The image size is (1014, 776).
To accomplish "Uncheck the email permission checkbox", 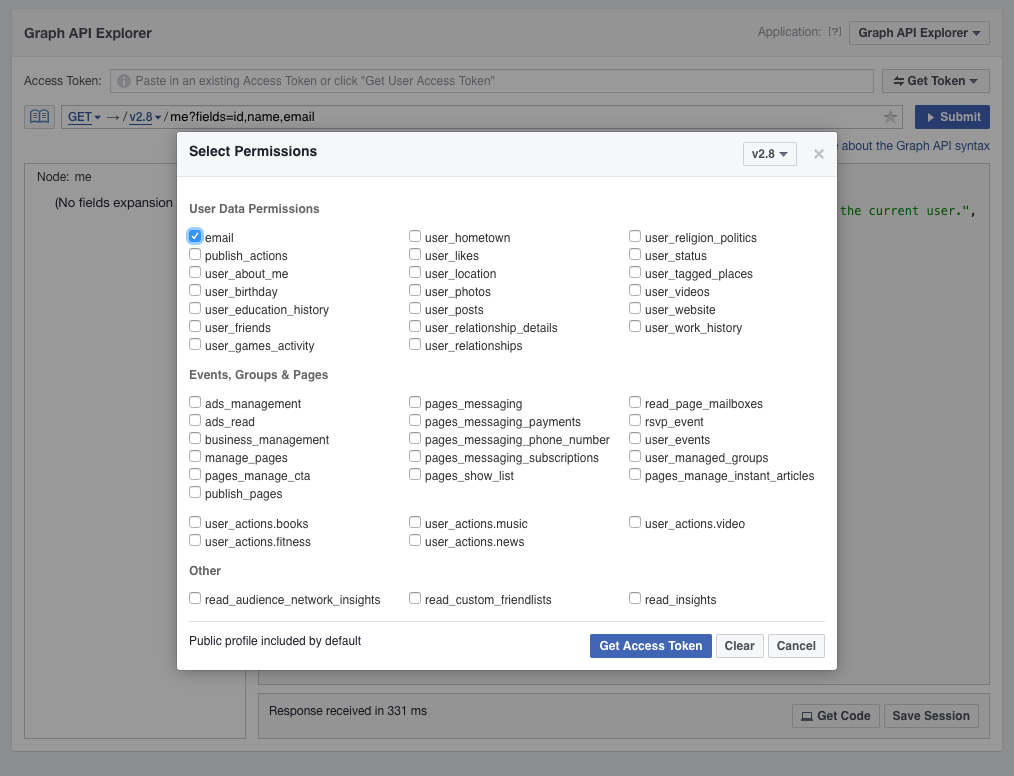I will (x=195, y=236).
